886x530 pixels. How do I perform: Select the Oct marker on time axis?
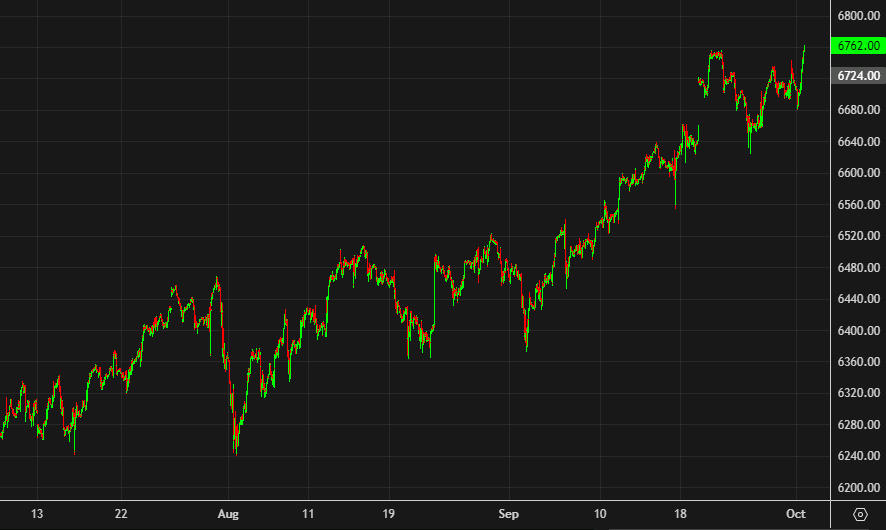click(796, 514)
